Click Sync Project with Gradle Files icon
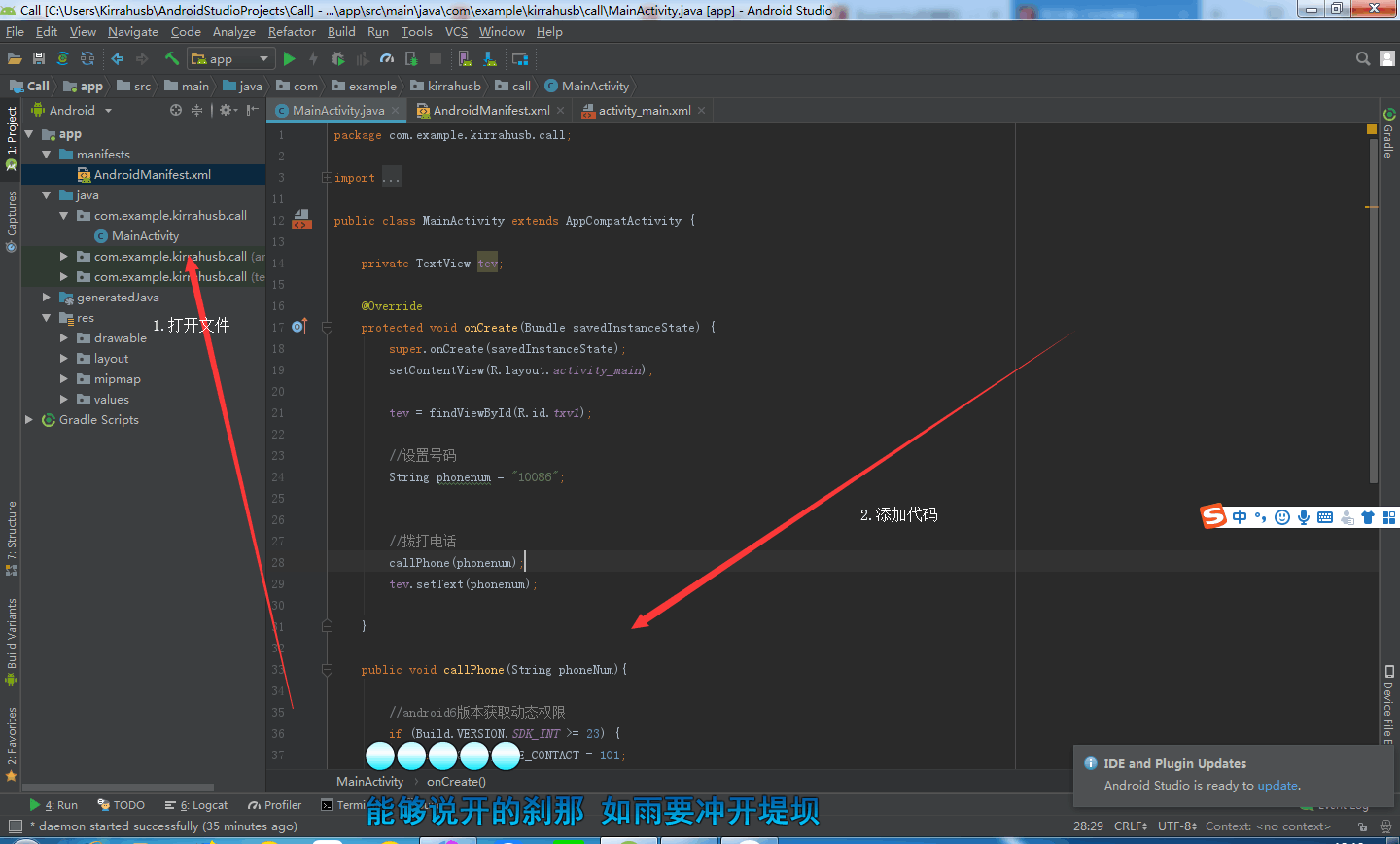Viewport: 1400px width, 844px height. click(x=63, y=59)
